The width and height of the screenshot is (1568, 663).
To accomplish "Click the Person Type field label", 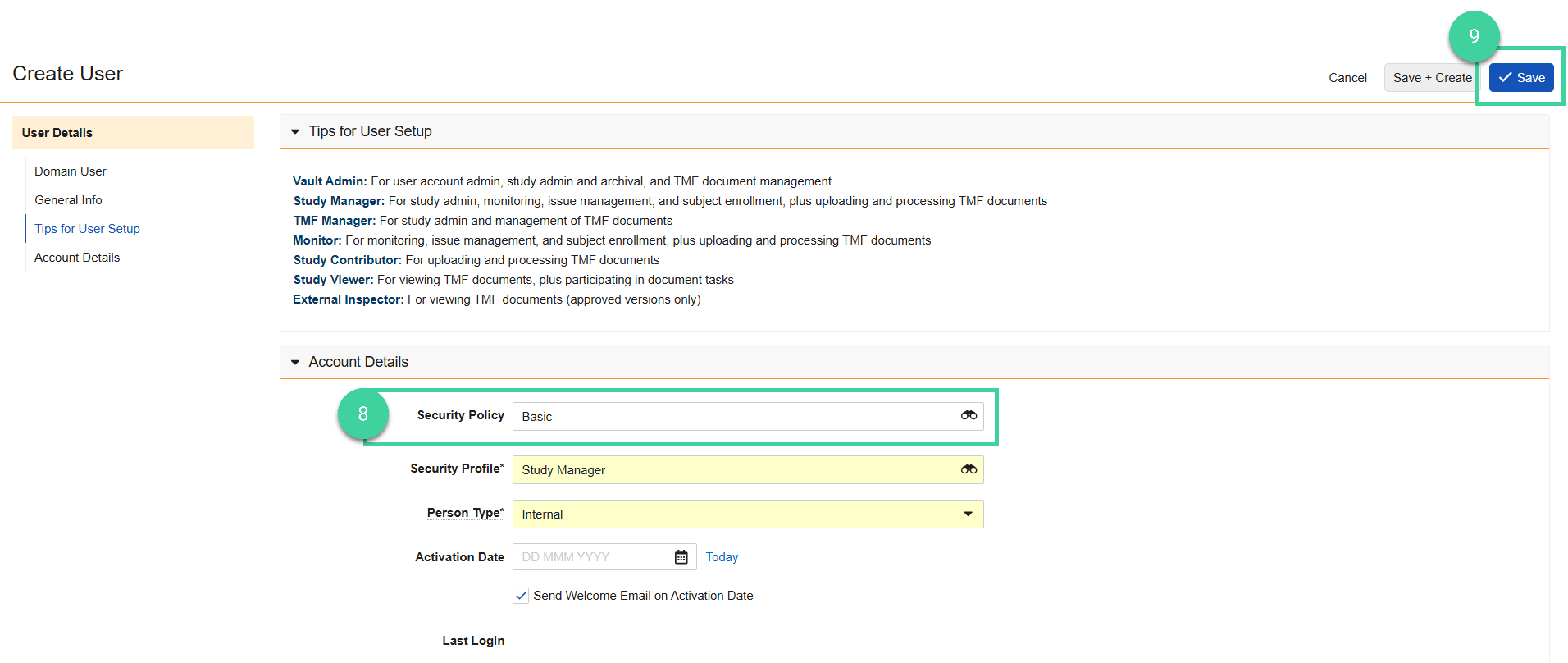I will tap(465, 513).
